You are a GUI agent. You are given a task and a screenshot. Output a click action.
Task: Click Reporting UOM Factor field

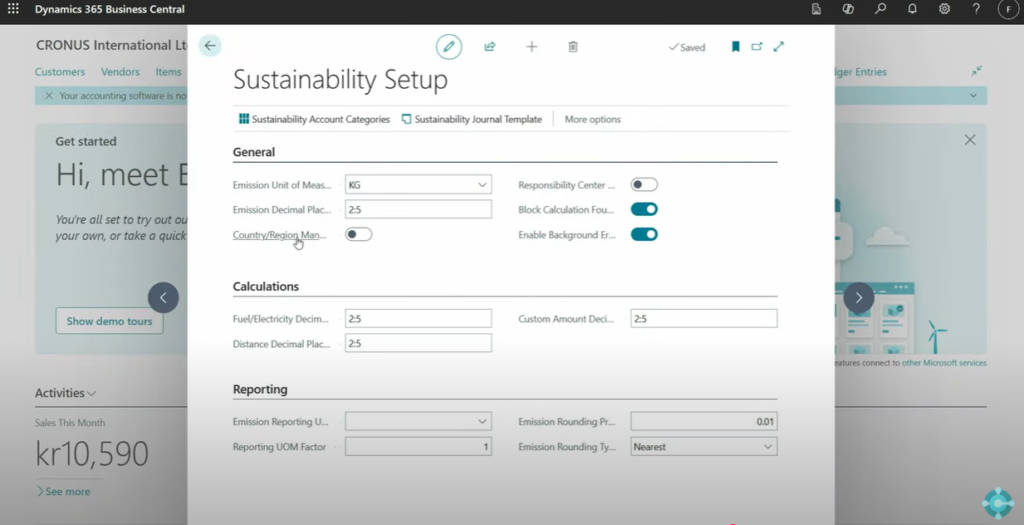tap(419, 447)
